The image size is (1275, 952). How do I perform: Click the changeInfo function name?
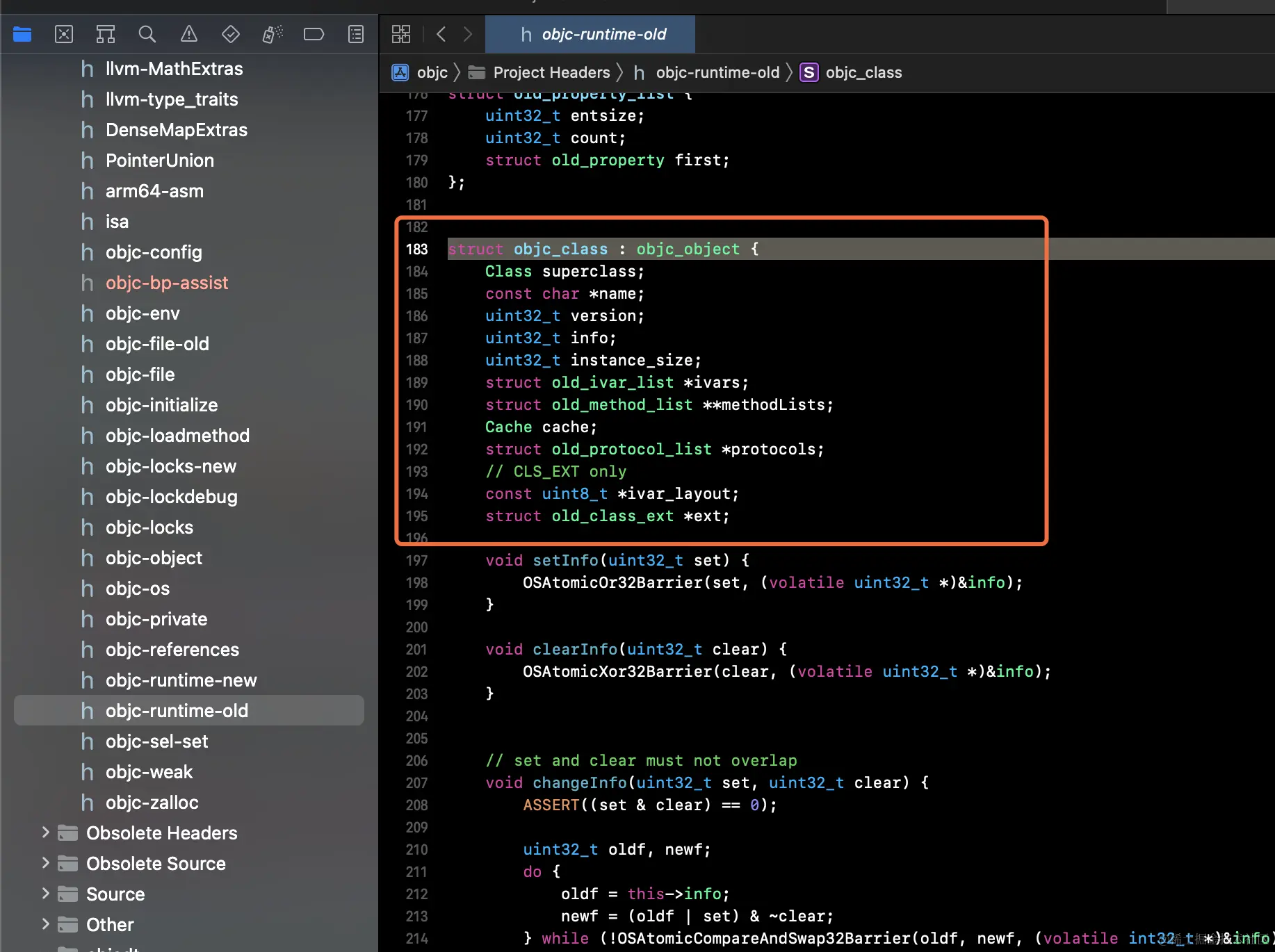point(580,782)
